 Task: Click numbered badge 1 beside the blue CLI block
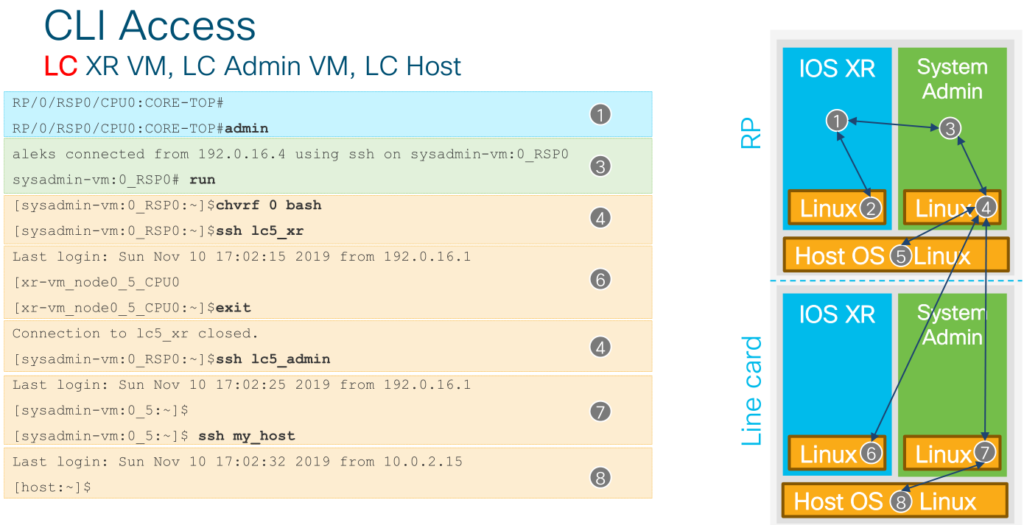click(600, 114)
